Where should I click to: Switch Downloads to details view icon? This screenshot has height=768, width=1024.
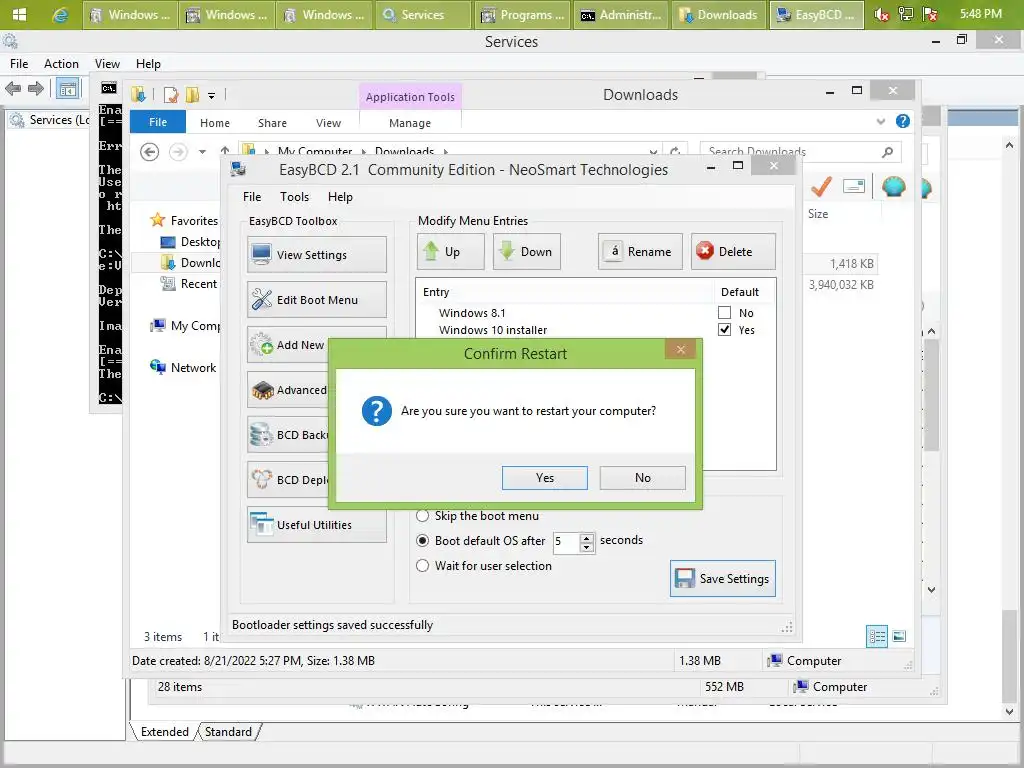(x=876, y=636)
